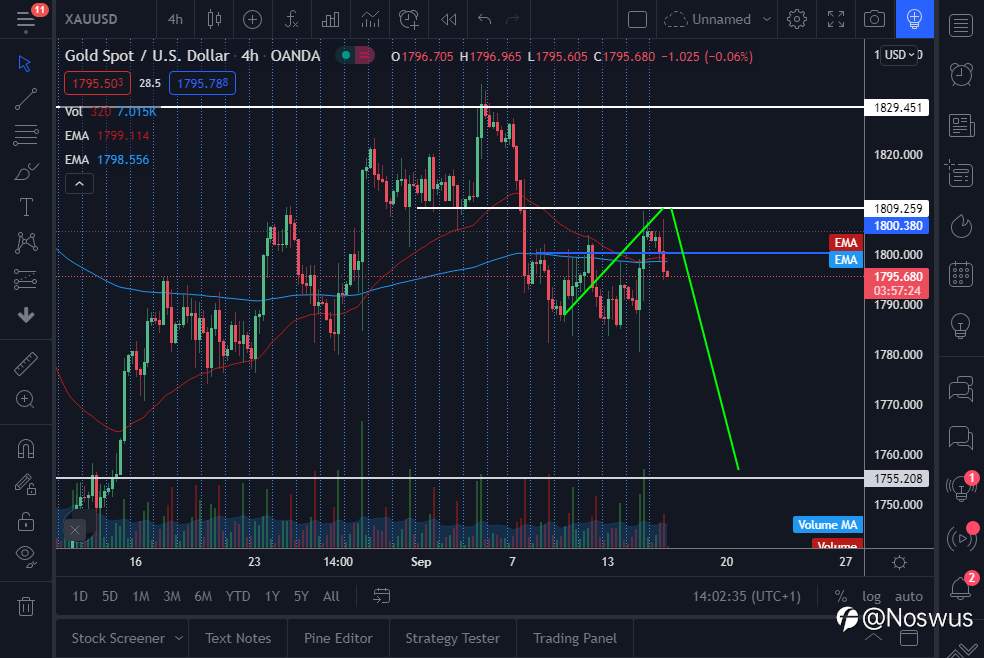The image size is (984, 658).
Task: Redo the chart action
Action: click(513, 19)
